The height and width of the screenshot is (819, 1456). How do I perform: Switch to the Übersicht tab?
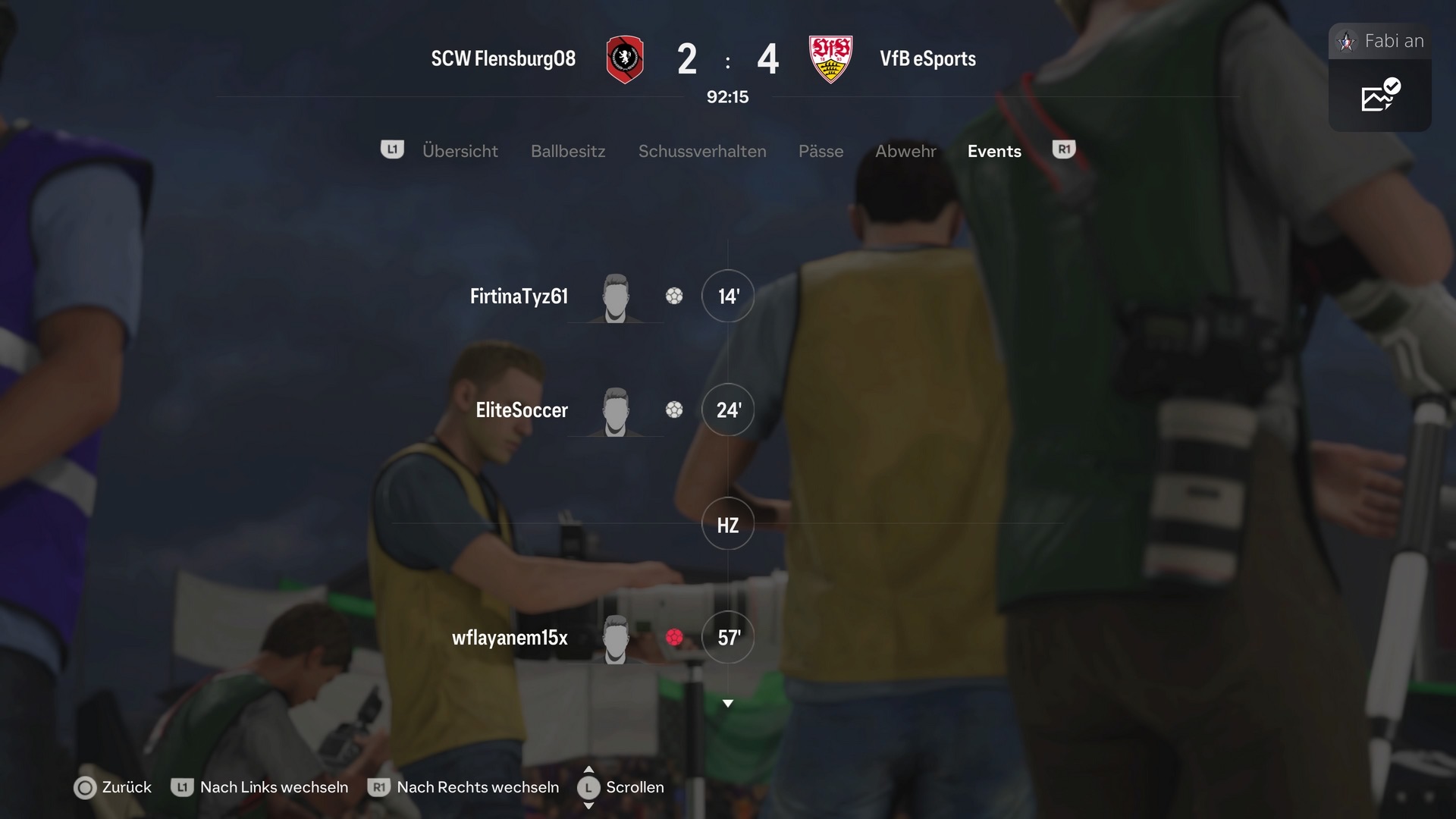[x=460, y=151]
